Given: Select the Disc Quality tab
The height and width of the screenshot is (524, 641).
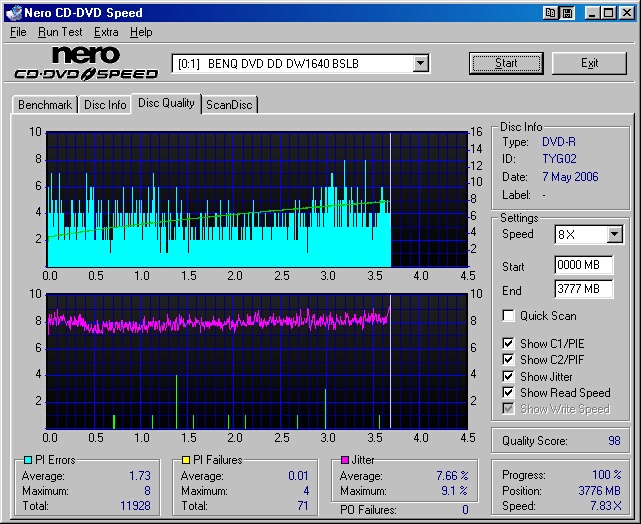Looking at the screenshot, I should 166,103.
